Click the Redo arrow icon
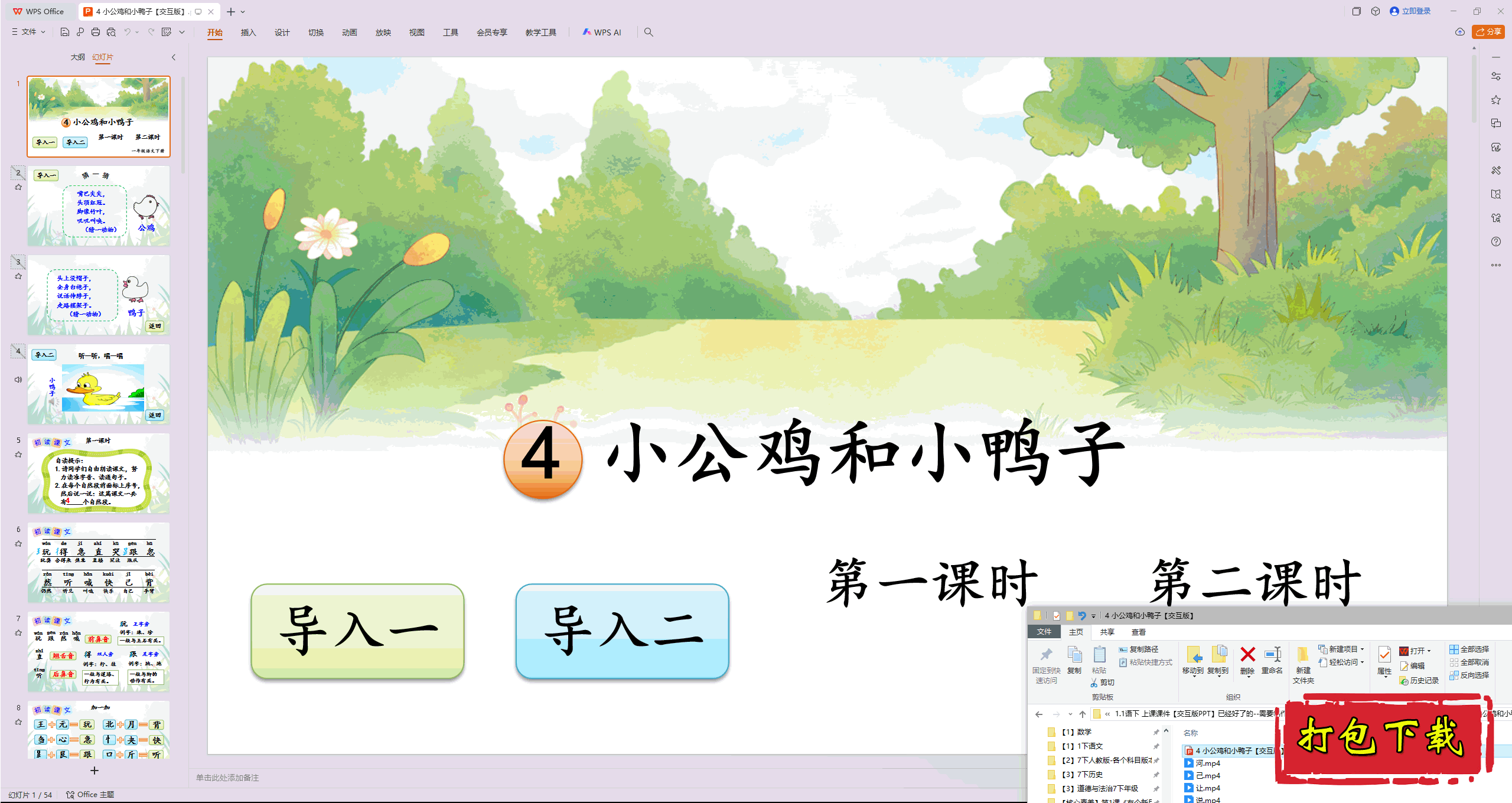Viewport: 1512px width, 803px height. tap(151, 32)
